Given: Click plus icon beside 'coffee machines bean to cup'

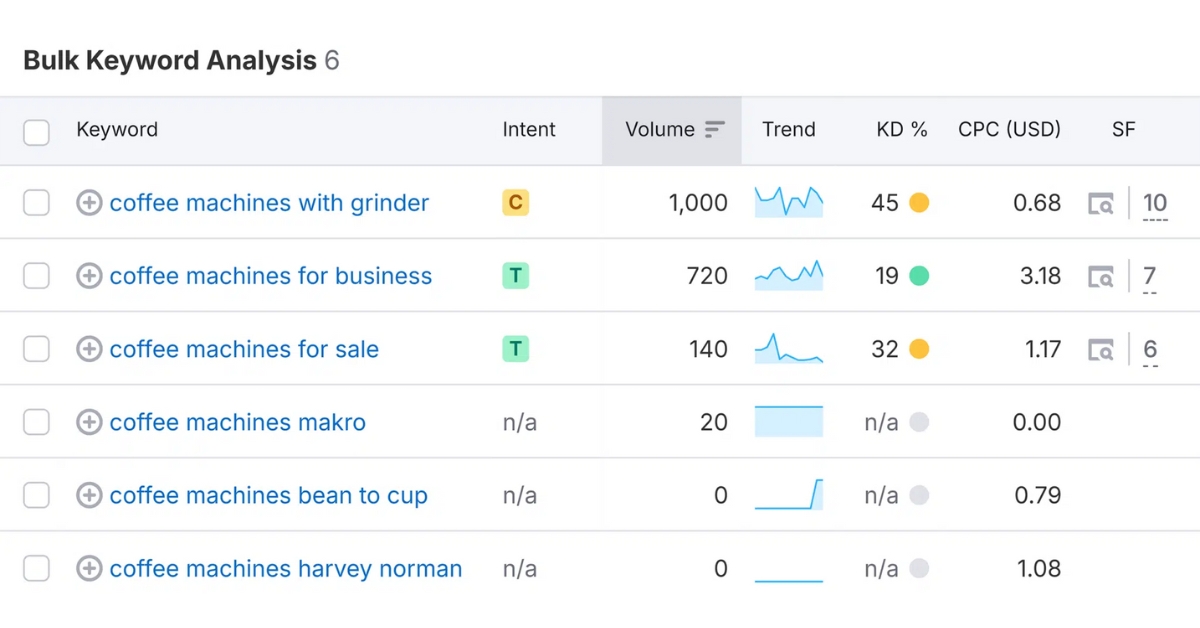Looking at the screenshot, I should click(x=89, y=495).
